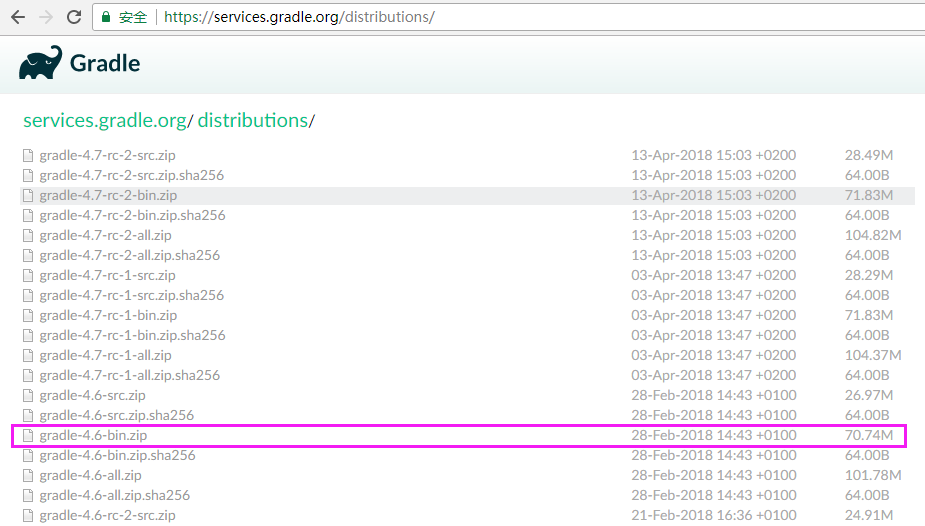Click file icon beside gradle-4.6-bin.zip
The width and height of the screenshot is (925, 526).
click(x=28, y=436)
